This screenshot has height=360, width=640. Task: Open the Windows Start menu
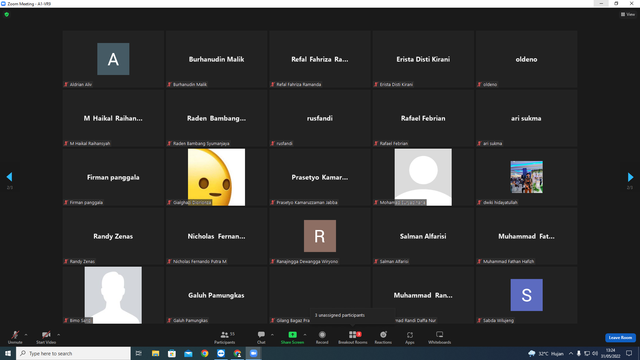coord(8,353)
